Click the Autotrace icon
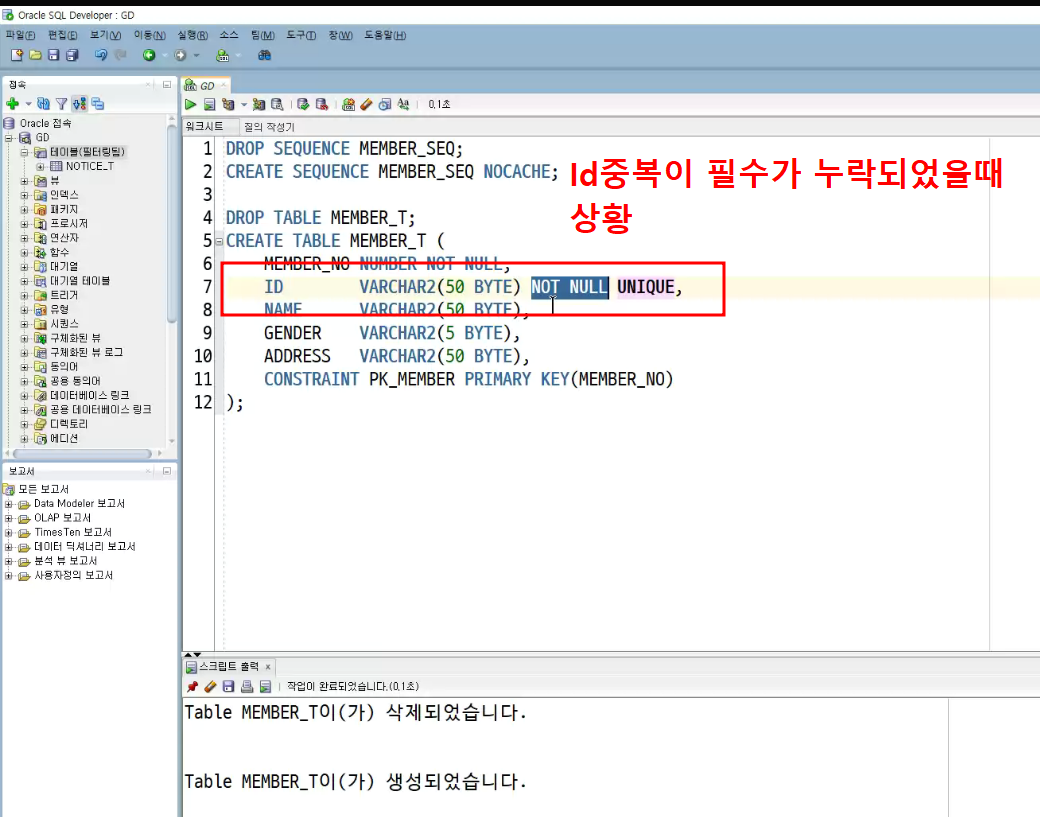This screenshot has height=817, width=1040. point(259,104)
